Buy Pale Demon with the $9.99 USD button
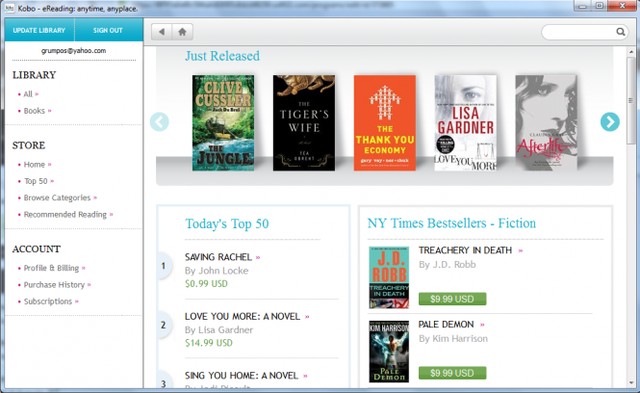This screenshot has height=393, width=640. (x=452, y=373)
